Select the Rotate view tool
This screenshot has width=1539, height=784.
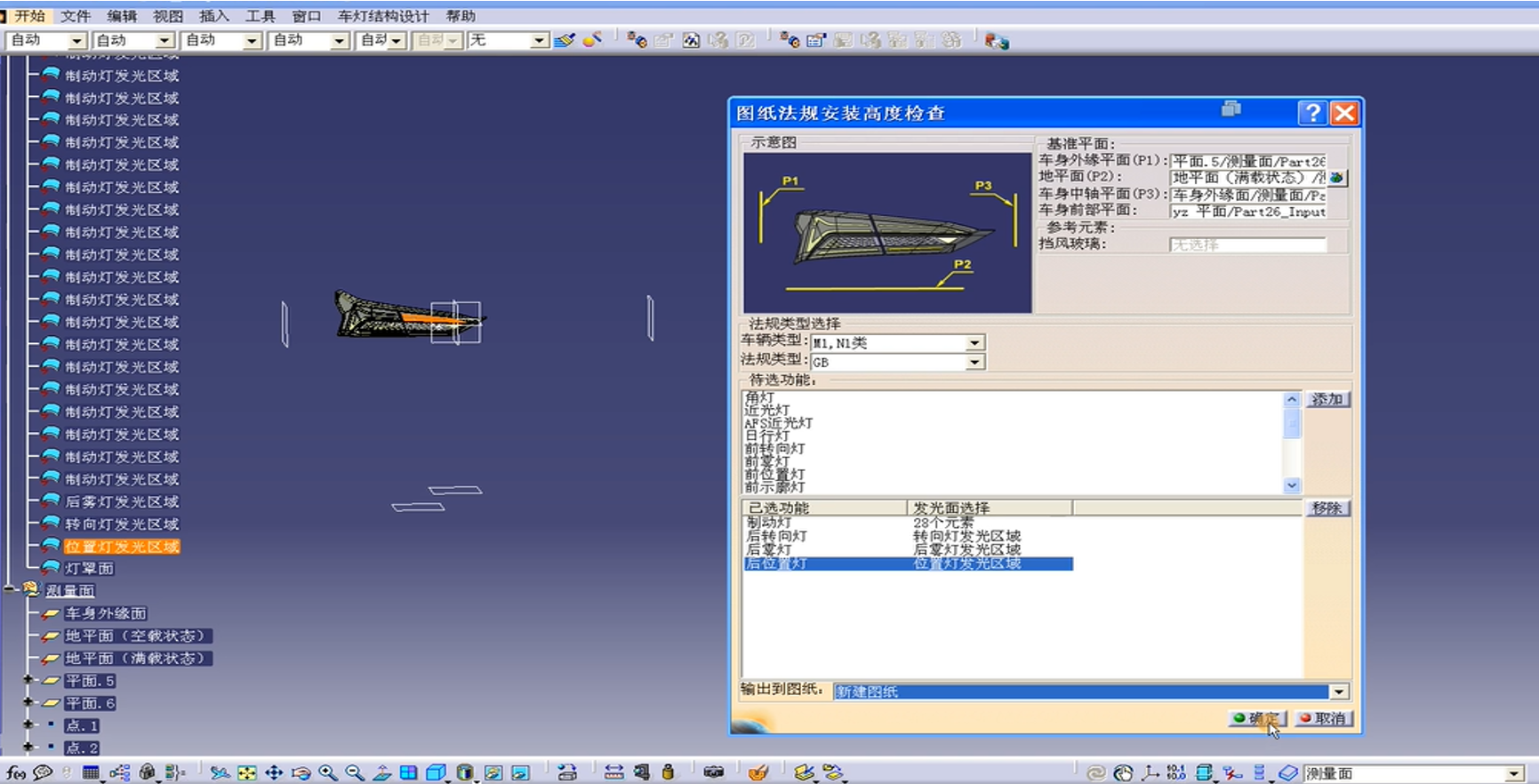pyautogui.click(x=301, y=772)
